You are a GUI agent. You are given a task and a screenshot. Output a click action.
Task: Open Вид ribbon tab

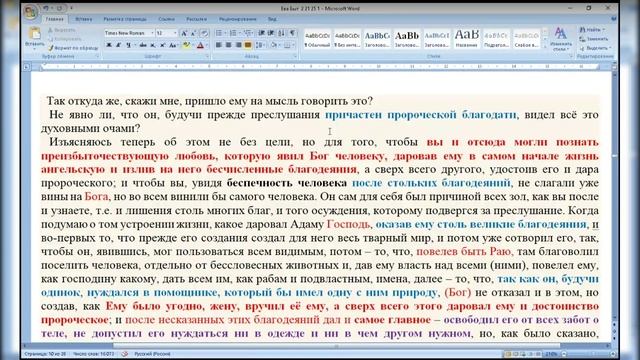click(x=272, y=19)
